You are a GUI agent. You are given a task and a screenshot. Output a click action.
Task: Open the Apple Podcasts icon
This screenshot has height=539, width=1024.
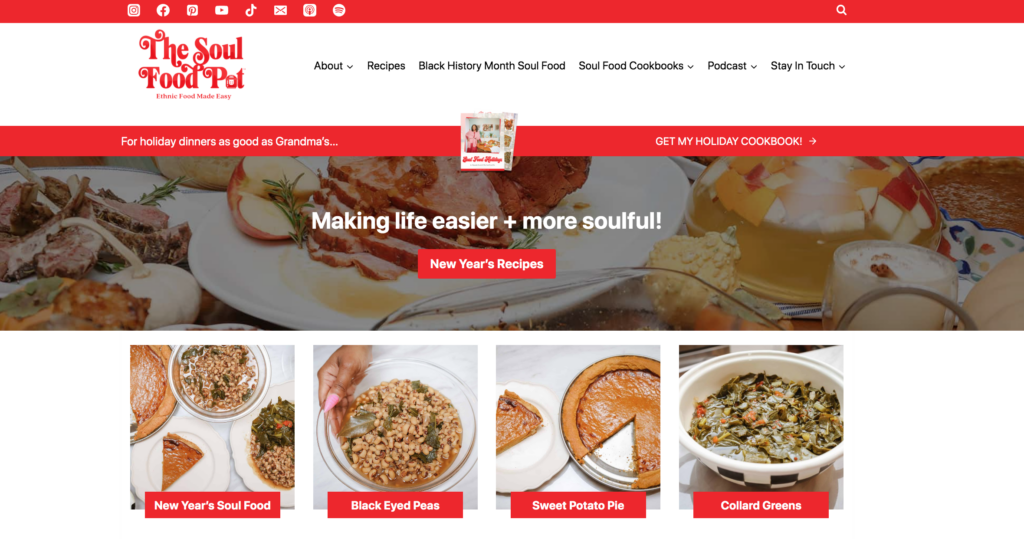[x=310, y=10]
